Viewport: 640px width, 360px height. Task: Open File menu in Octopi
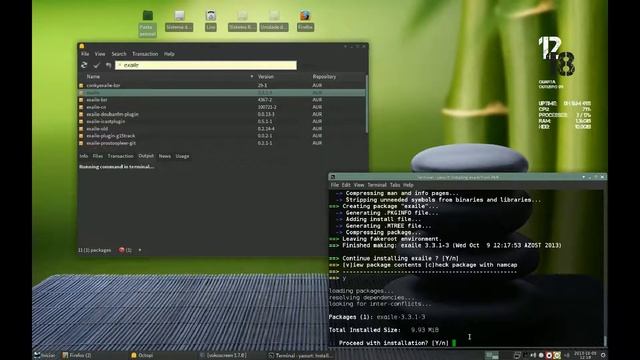tap(85, 54)
